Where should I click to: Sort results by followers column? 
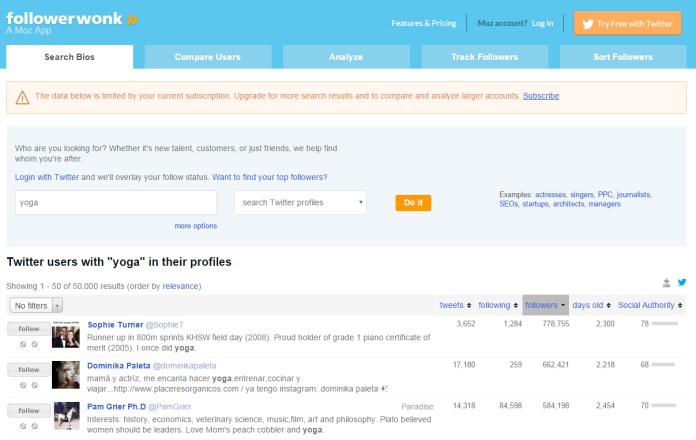546,305
